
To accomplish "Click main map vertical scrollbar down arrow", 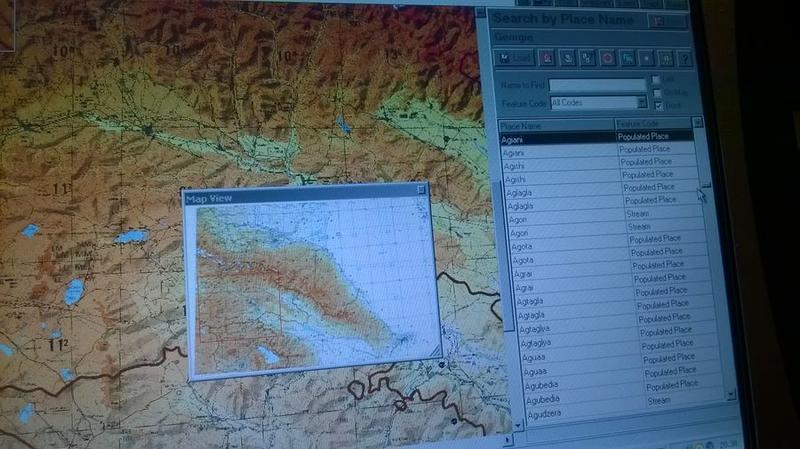I will click(x=519, y=425).
